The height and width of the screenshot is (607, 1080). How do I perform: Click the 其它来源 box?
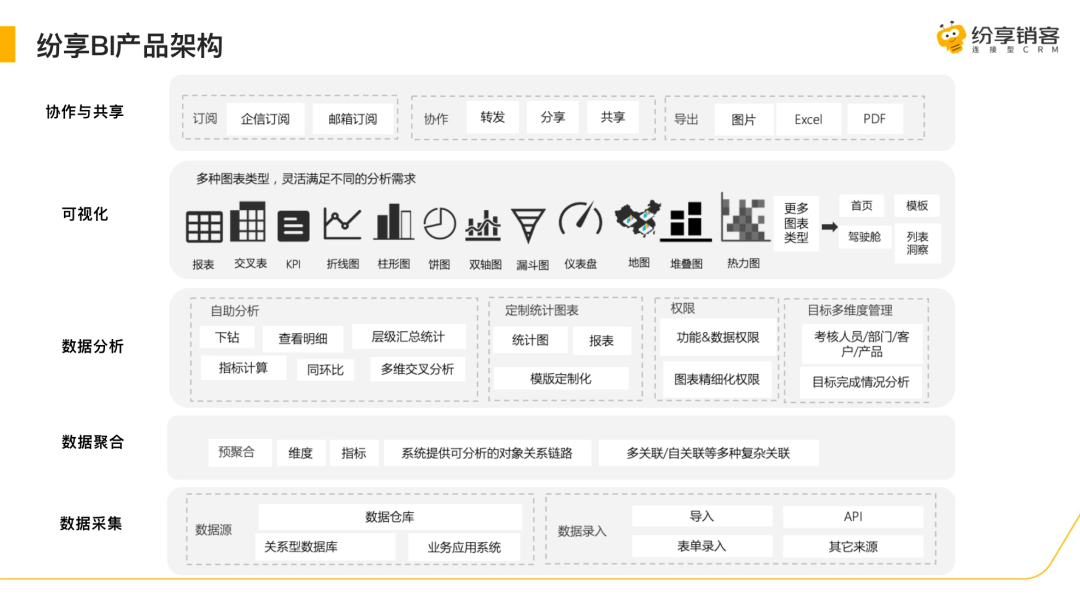click(853, 546)
